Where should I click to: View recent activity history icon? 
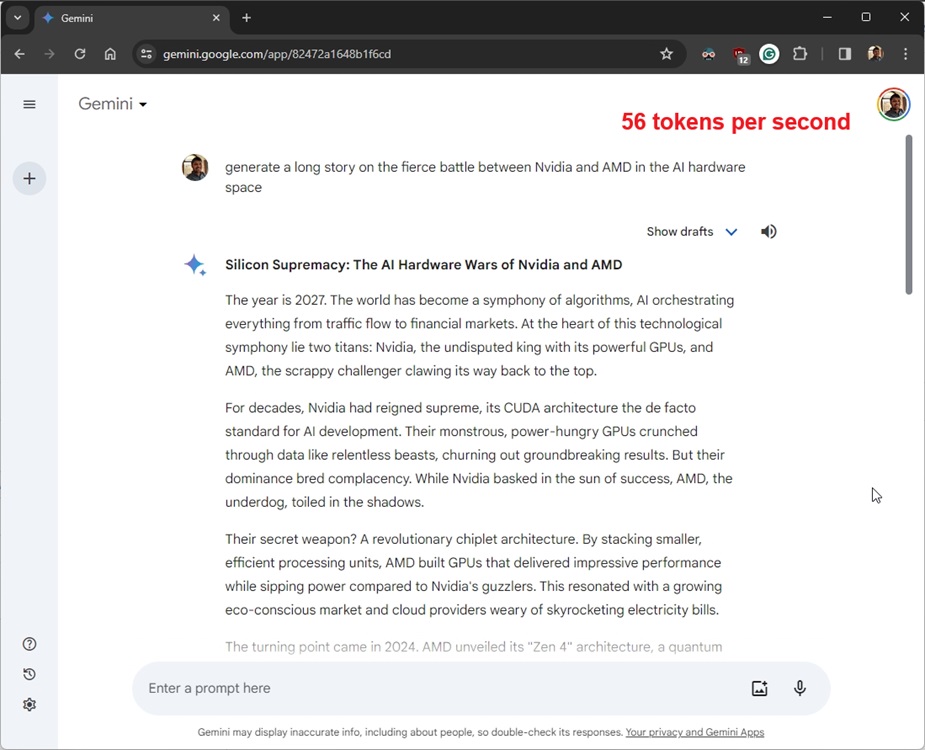click(29, 674)
